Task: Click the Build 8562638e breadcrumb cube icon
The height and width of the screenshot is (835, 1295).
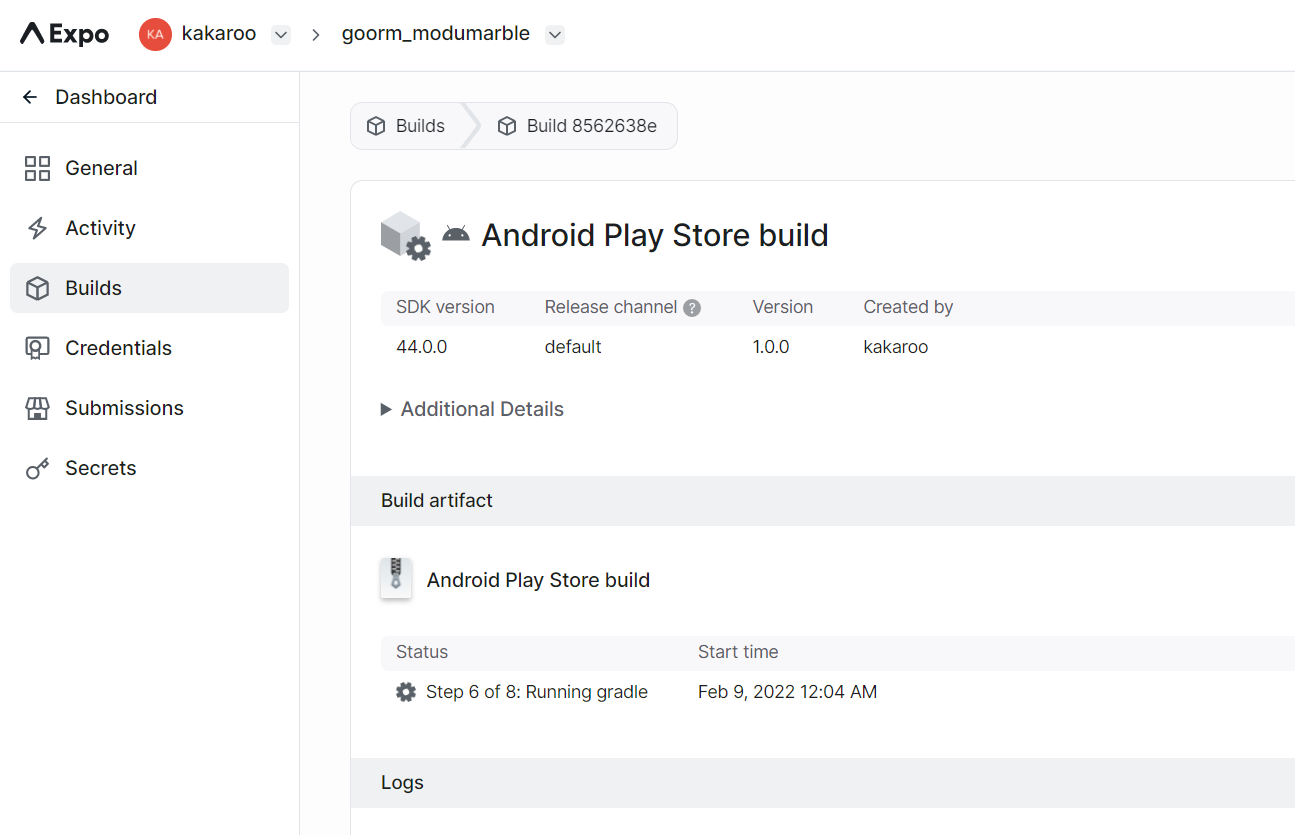Action: [507, 126]
